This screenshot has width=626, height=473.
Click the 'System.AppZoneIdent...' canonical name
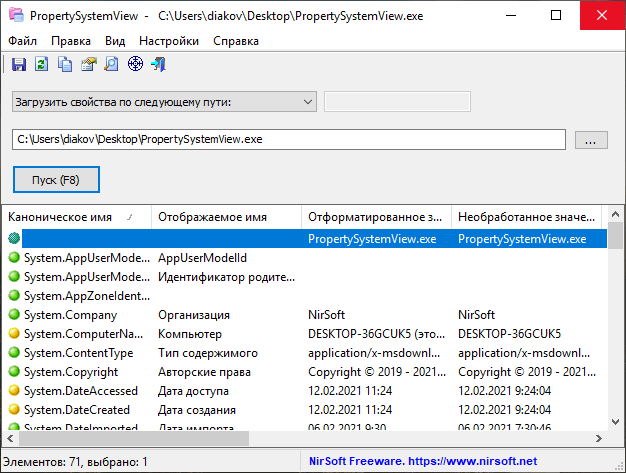[87, 296]
